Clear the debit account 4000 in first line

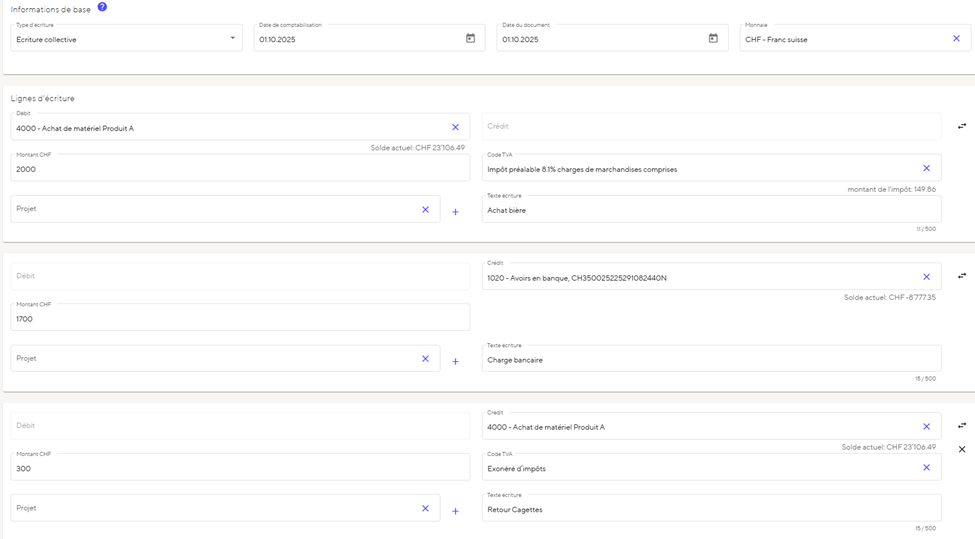pos(455,128)
